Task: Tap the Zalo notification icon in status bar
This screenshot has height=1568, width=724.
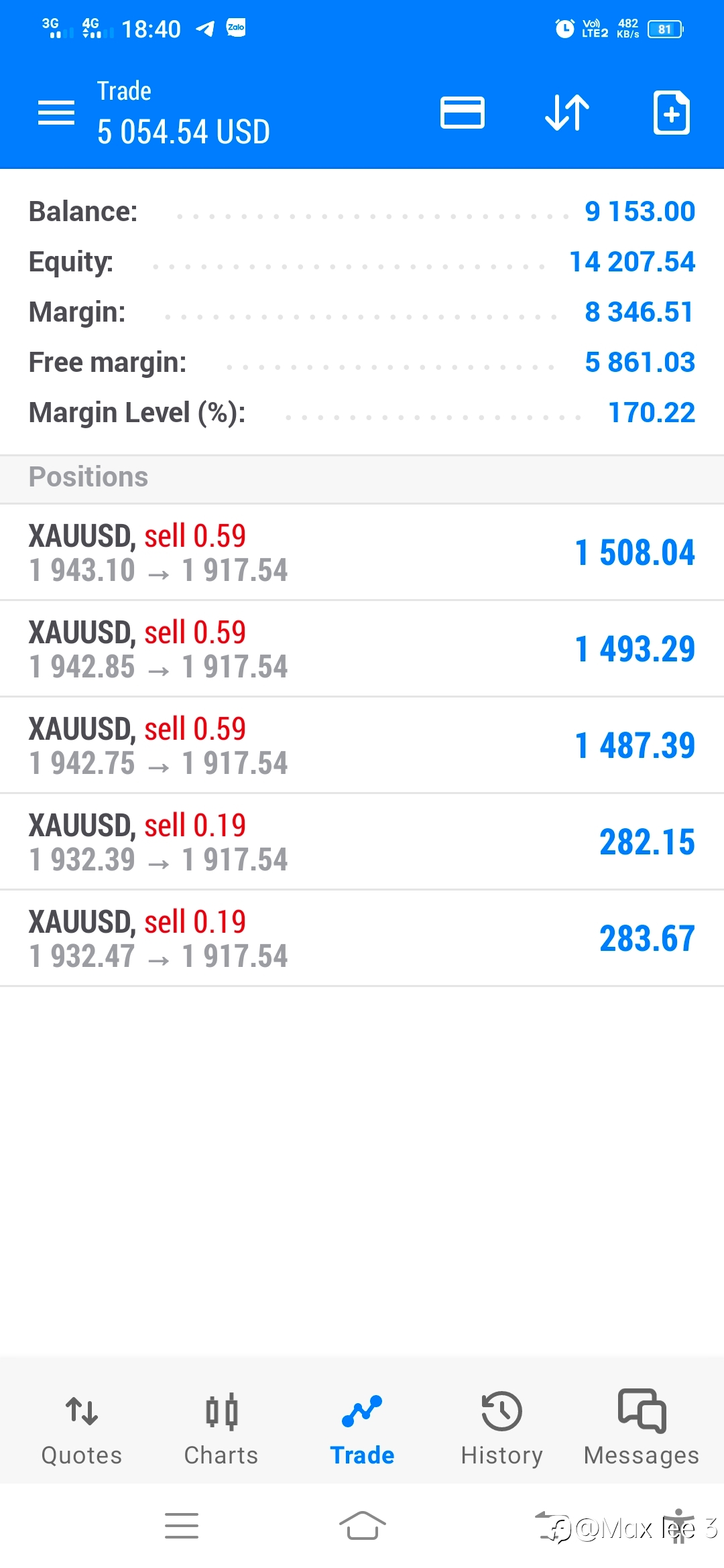Action: [x=236, y=27]
